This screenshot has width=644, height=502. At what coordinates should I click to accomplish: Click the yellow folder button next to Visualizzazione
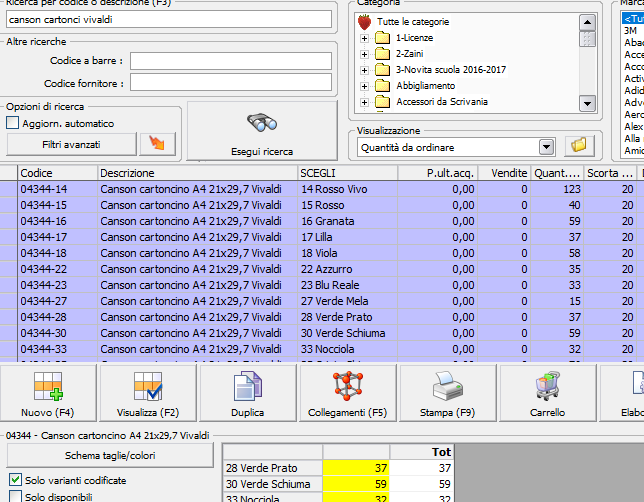579,146
